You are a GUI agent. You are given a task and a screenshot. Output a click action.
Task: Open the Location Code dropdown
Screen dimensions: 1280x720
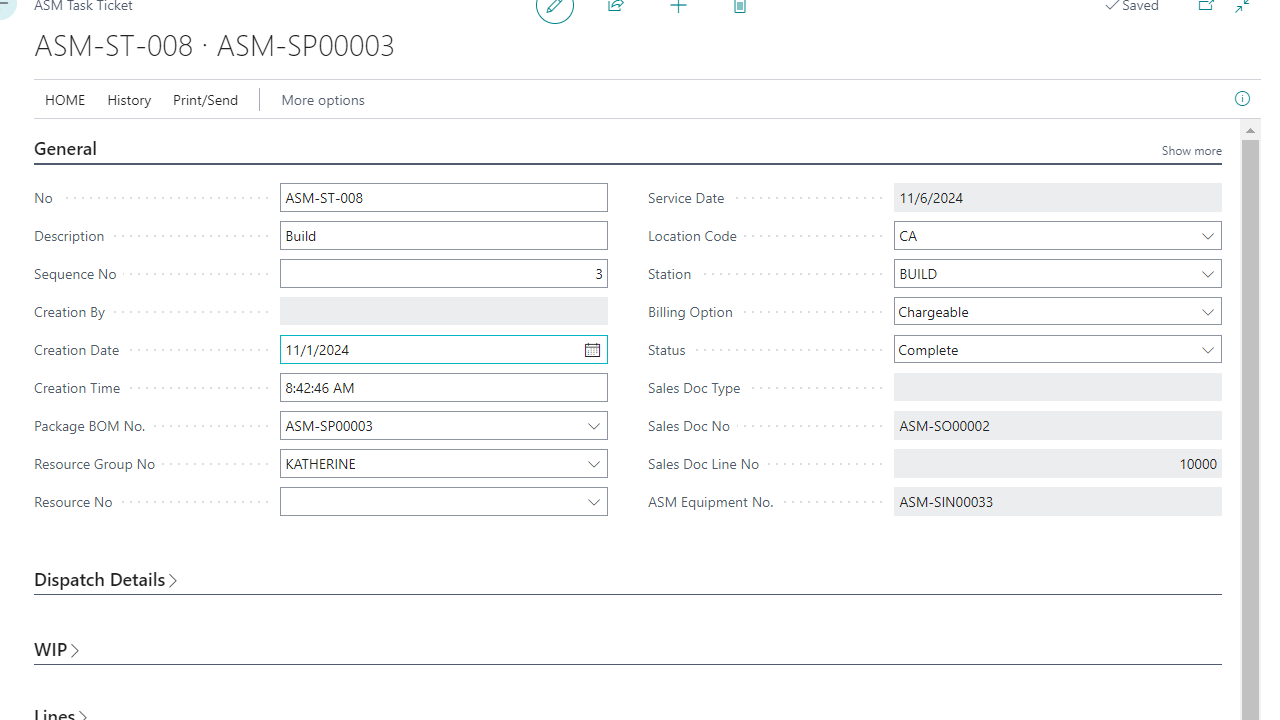(x=1207, y=236)
